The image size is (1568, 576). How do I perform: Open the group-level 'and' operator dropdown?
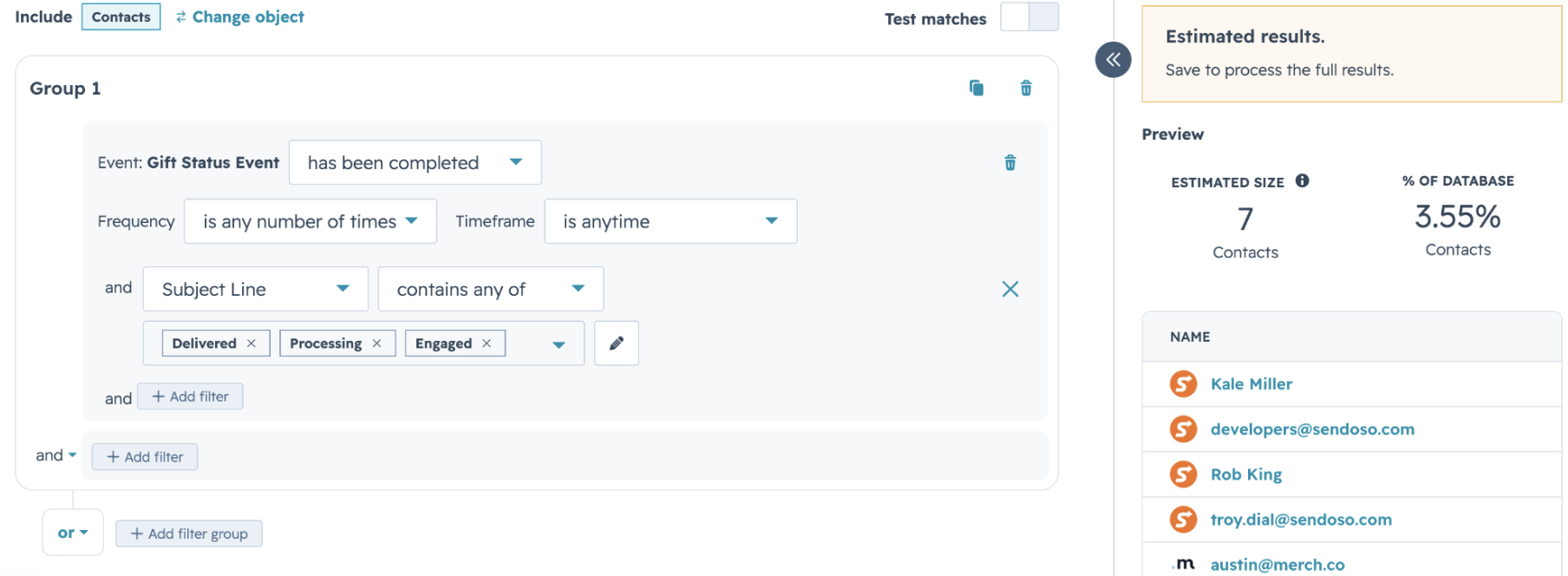[56, 455]
